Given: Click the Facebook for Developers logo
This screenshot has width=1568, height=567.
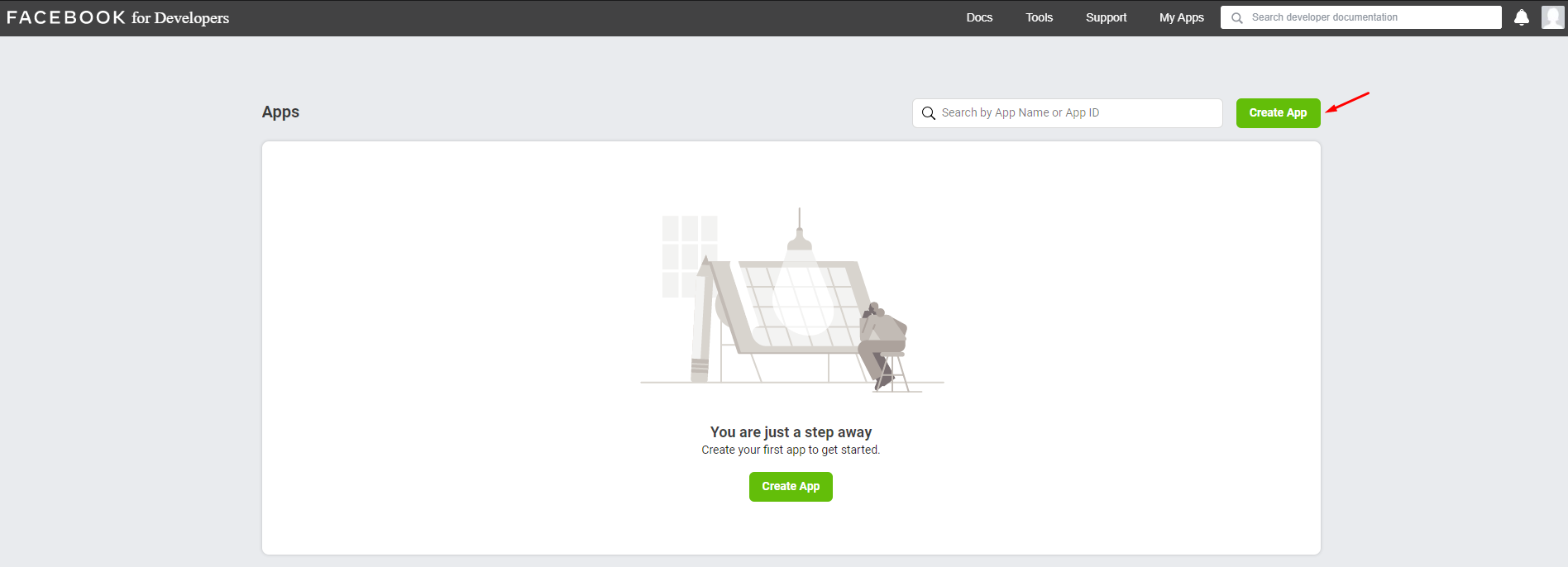Looking at the screenshot, I should [117, 17].
